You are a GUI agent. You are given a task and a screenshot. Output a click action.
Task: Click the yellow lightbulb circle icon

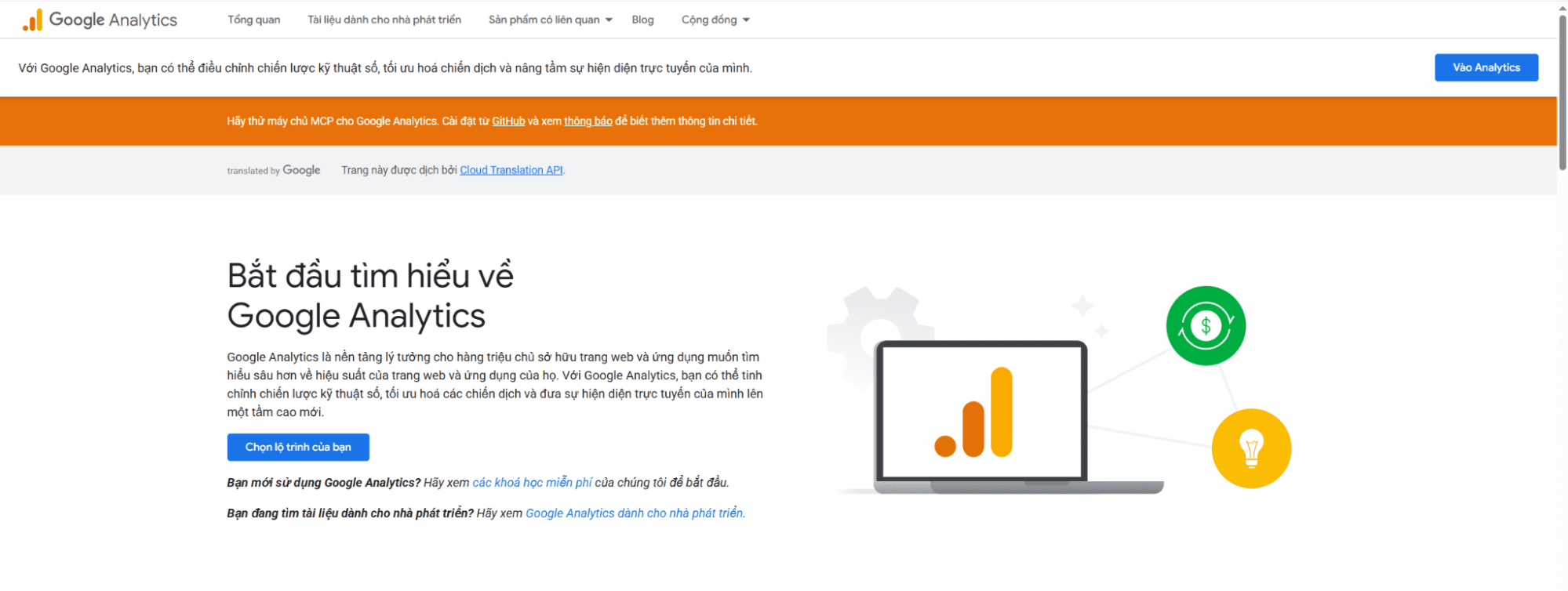(1251, 448)
